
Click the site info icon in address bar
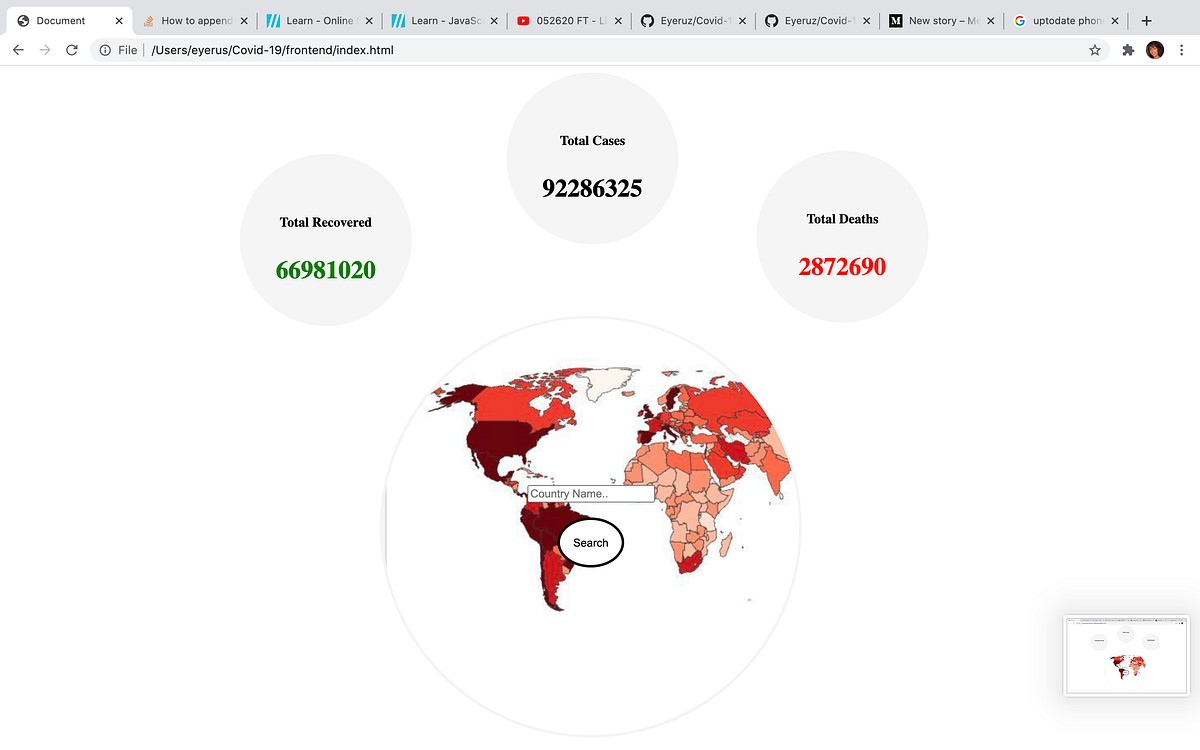(x=105, y=50)
